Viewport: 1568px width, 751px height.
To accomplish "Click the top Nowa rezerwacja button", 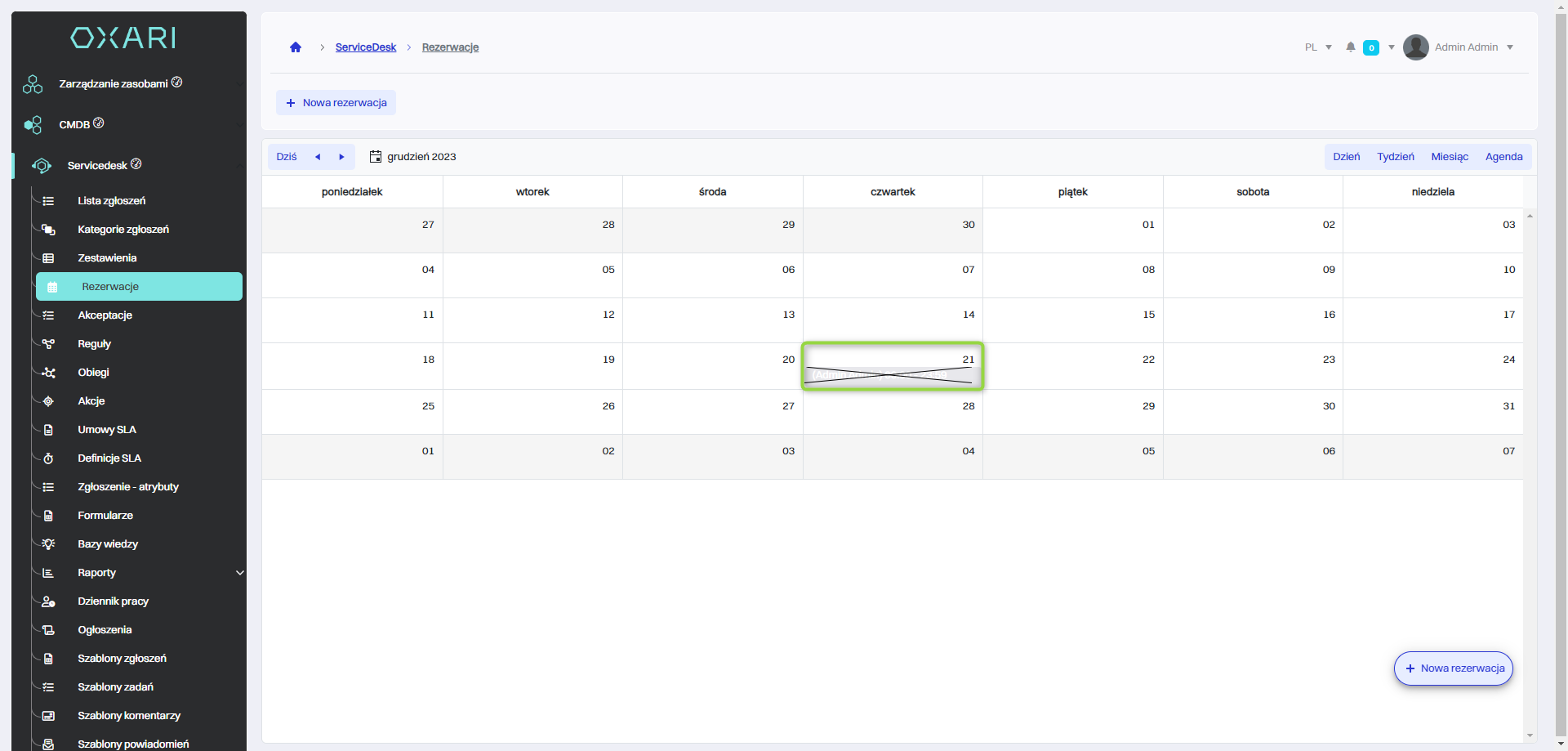I will click(336, 103).
